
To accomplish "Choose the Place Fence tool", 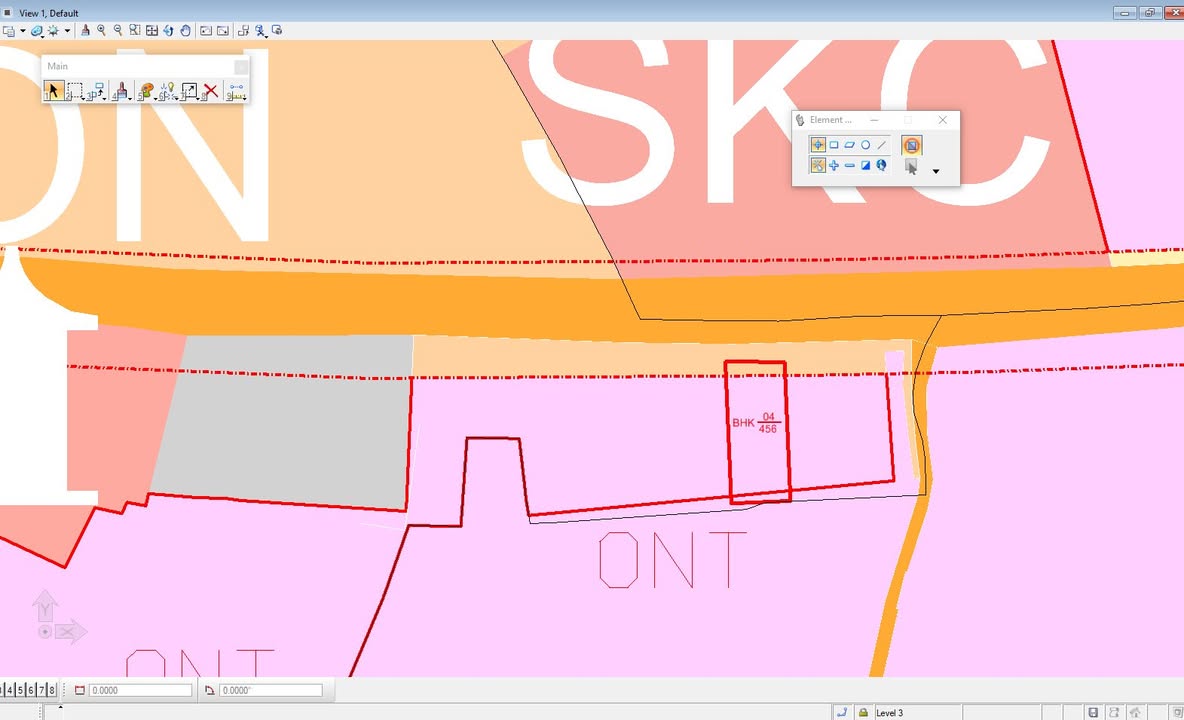I will (x=75, y=92).
